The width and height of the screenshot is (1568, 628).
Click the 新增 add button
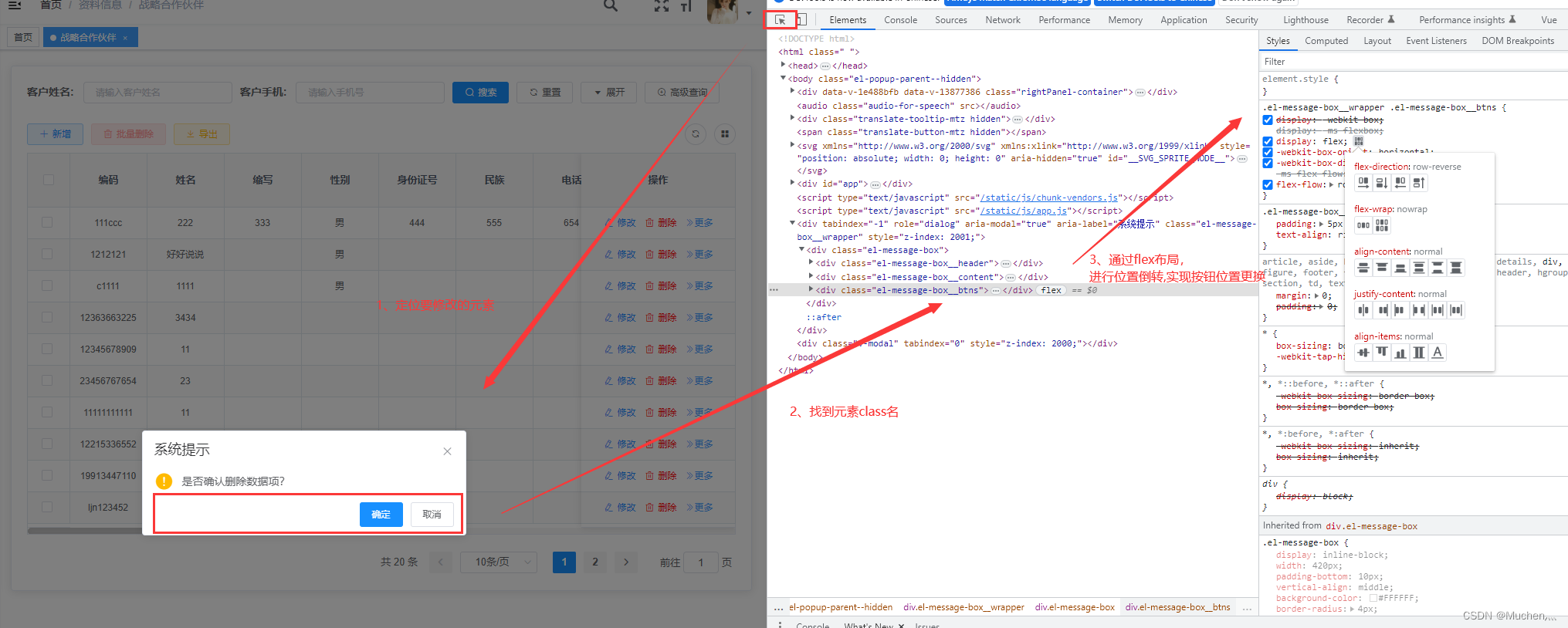click(55, 134)
